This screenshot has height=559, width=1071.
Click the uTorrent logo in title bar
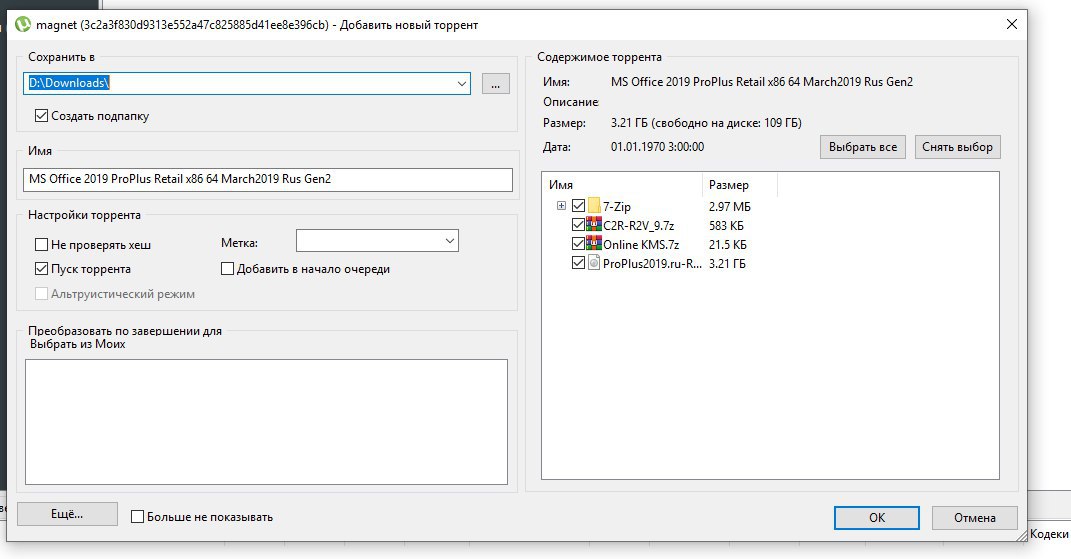click(23, 25)
